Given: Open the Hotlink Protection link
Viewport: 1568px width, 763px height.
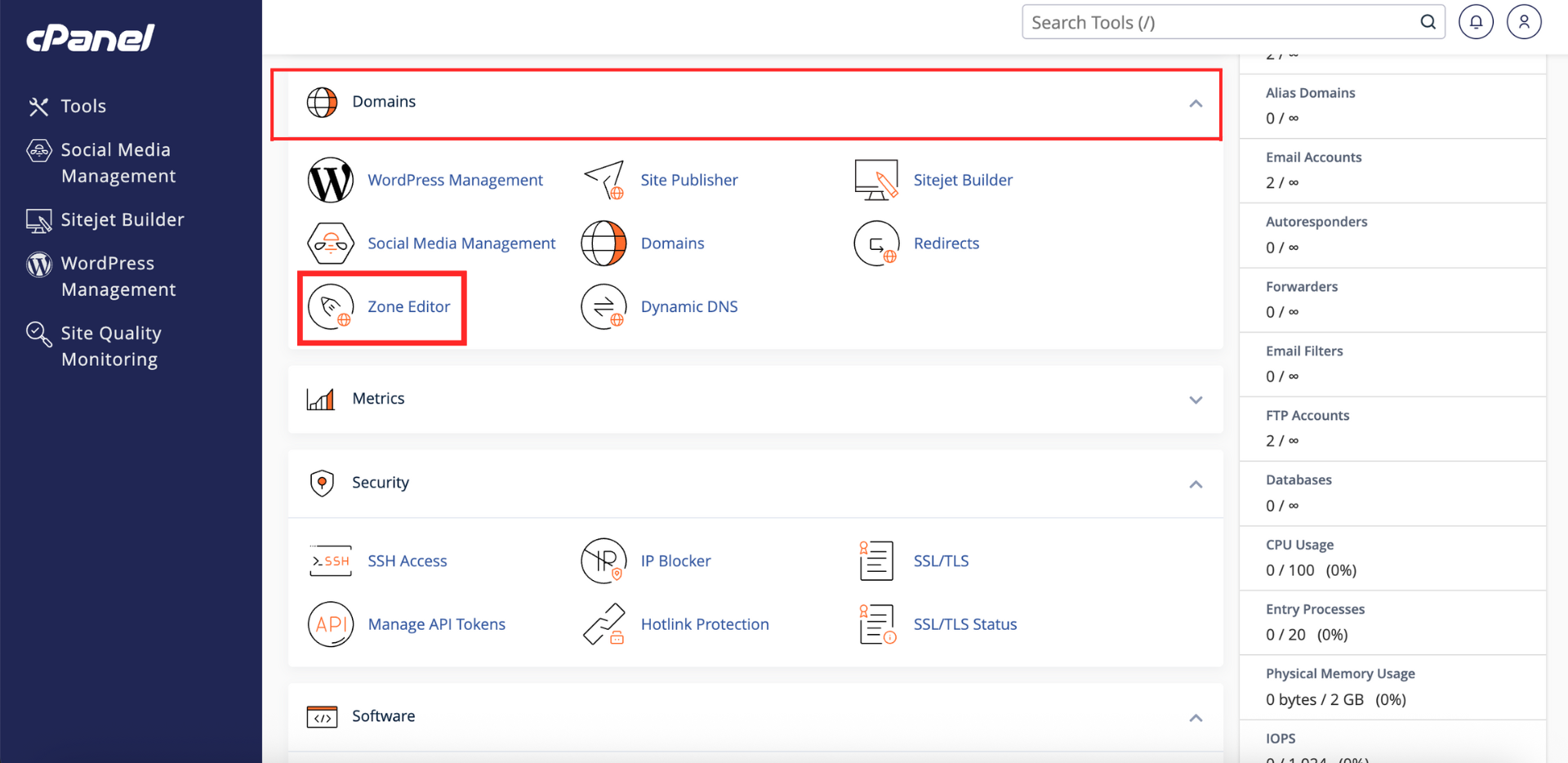Looking at the screenshot, I should click(705, 625).
